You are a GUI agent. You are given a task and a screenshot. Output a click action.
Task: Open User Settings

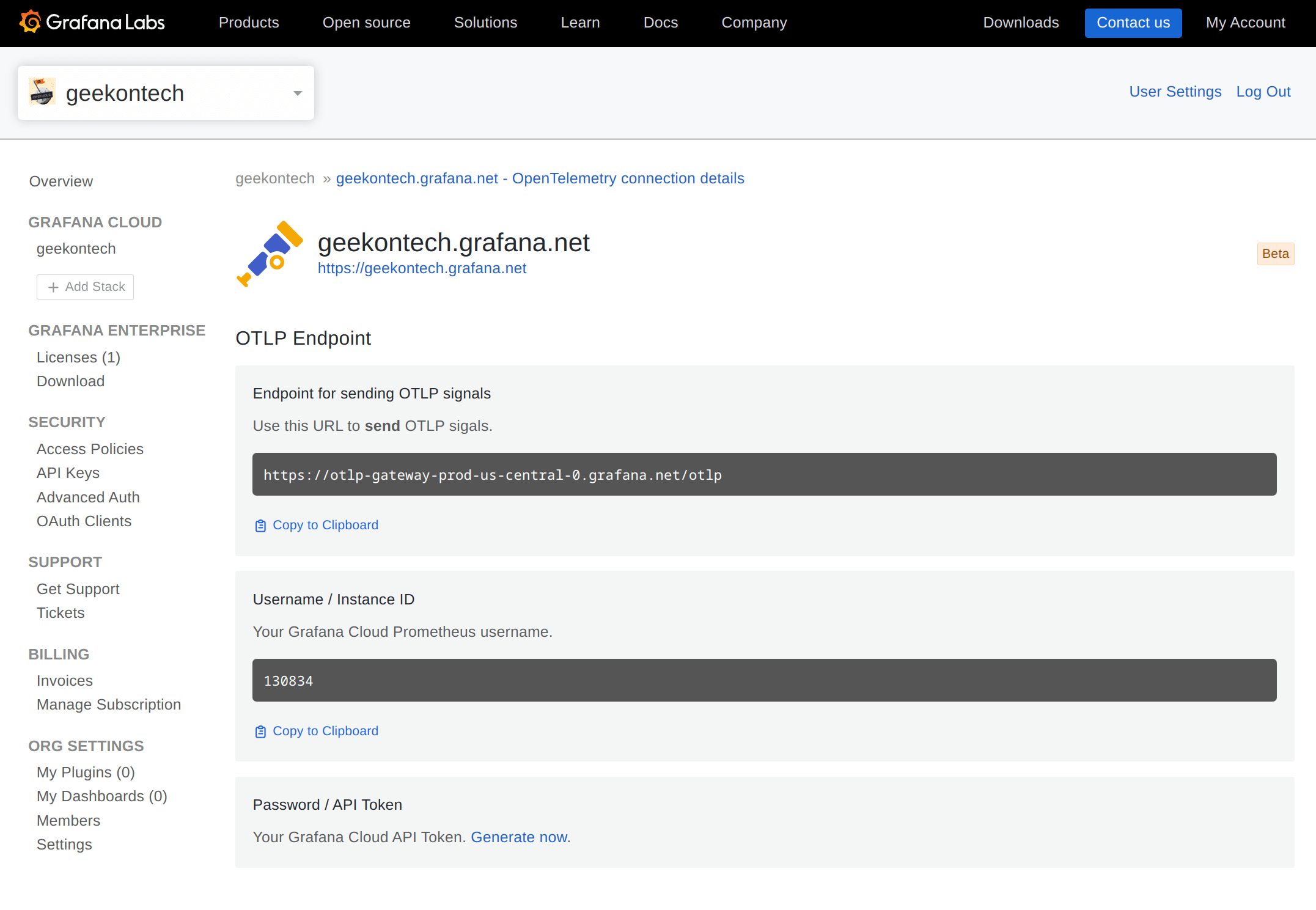[x=1175, y=92]
